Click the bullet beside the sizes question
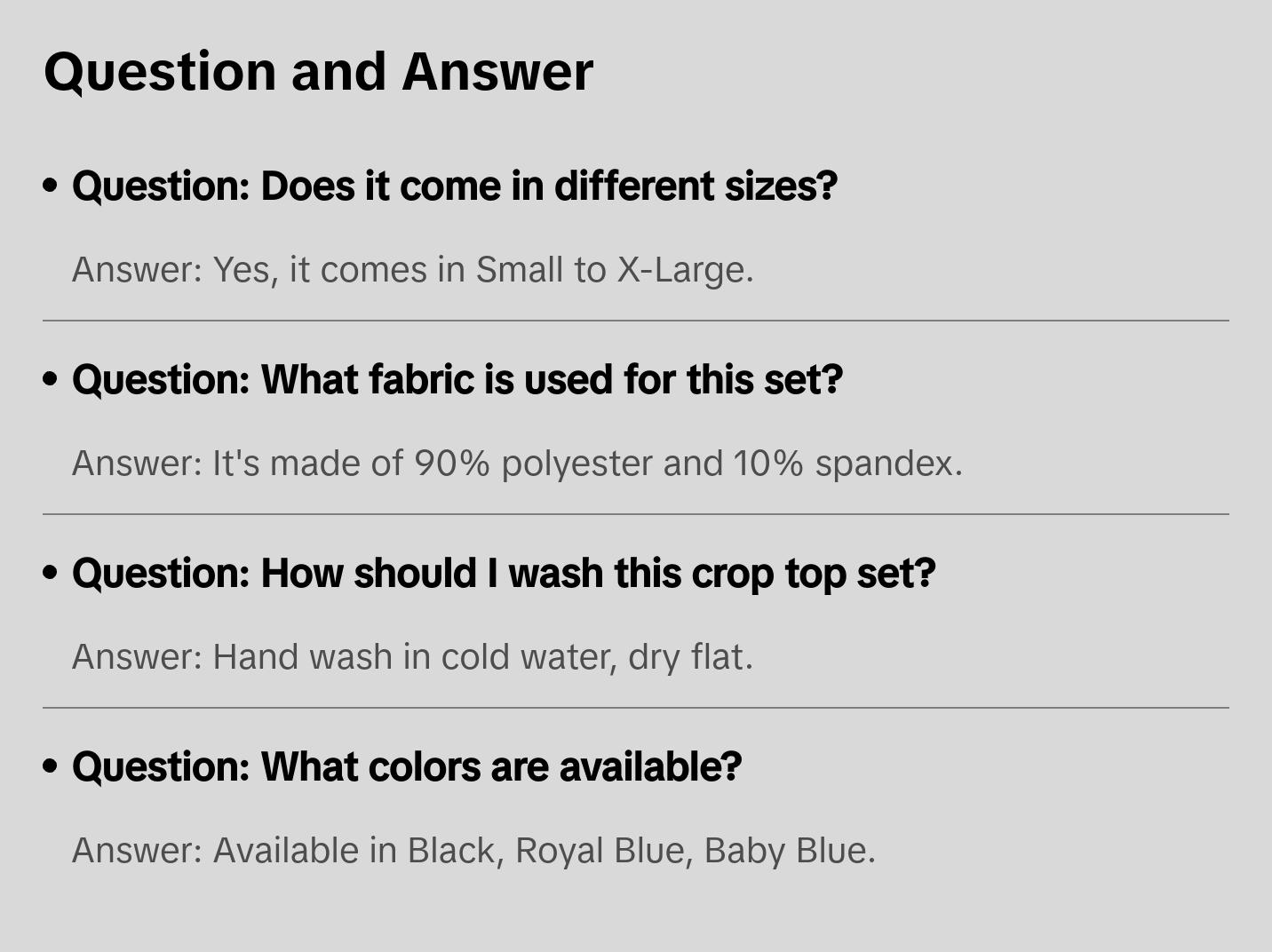Image resolution: width=1272 pixels, height=952 pixels. [x=51, y=186]
